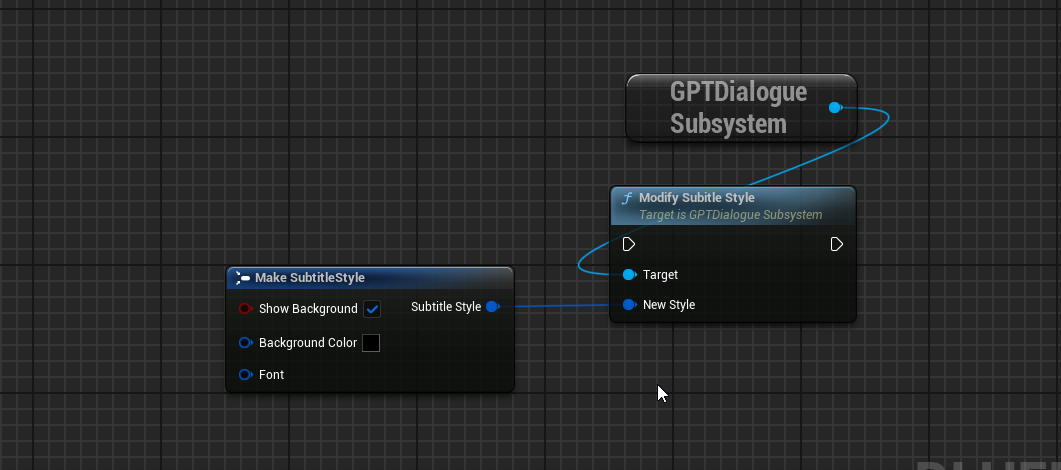Select the Modify Subitle Style node header

pyautogui.click(x=733, y=206)
